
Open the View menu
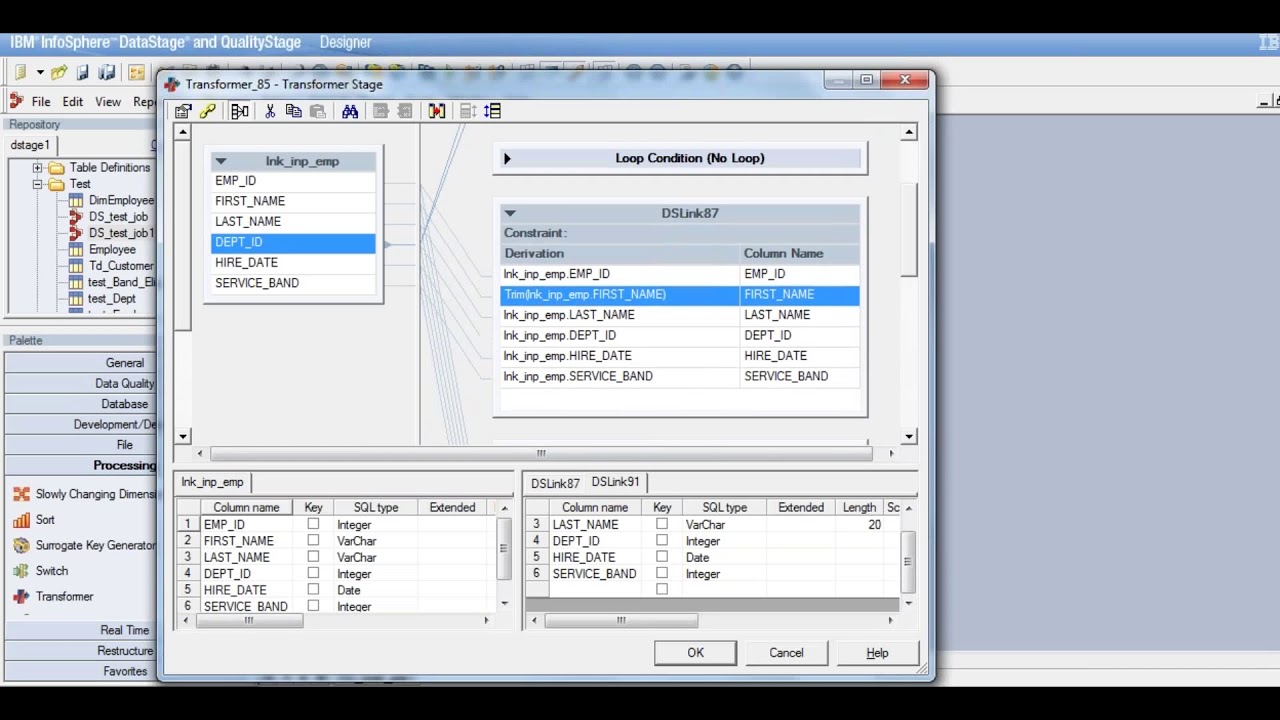[x=108, y=102]
